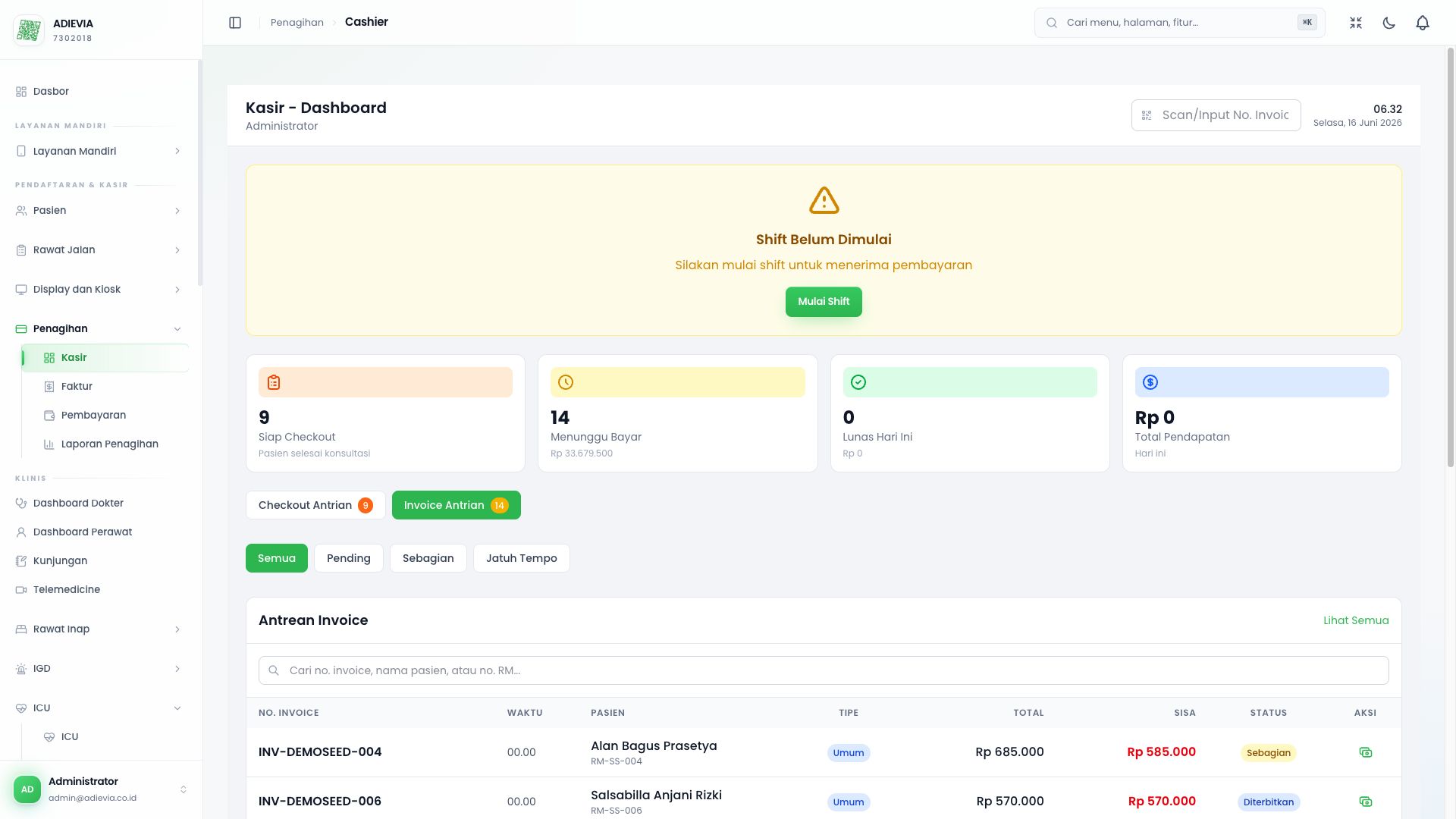Select Sebagian filter
Image resolution: width=1456 pixels, height=819 pixels.
tap(428, 558)
